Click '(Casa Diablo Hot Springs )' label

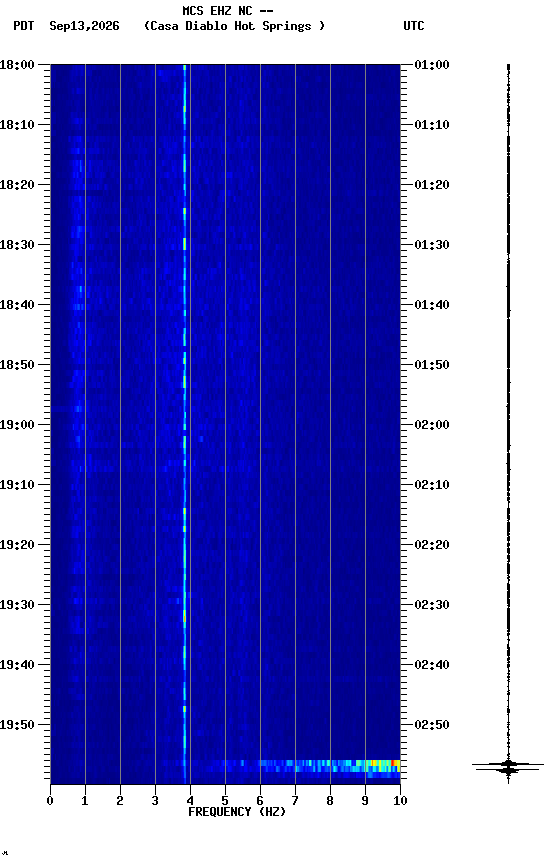[x=234, y=26]
